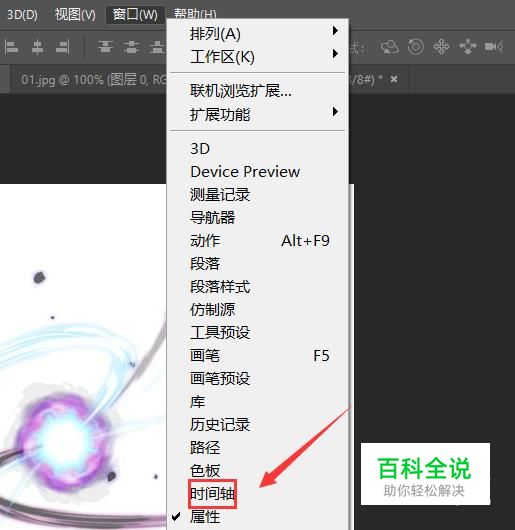The height and width of the screenshot is (530, 515).
Task: Click align left edges icon
Action: (11, 47)
